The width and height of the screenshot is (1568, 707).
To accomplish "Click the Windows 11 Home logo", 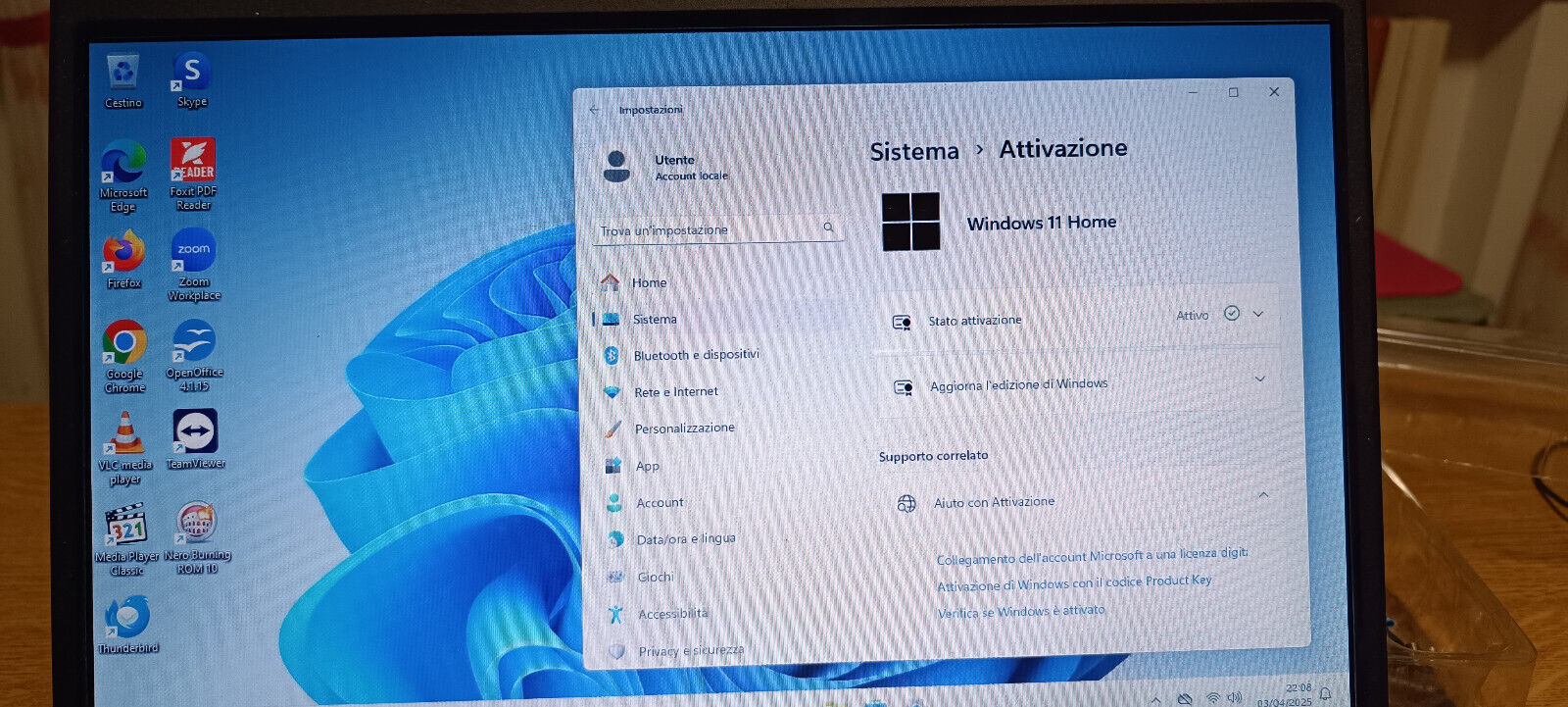I will tap(910, 222).
